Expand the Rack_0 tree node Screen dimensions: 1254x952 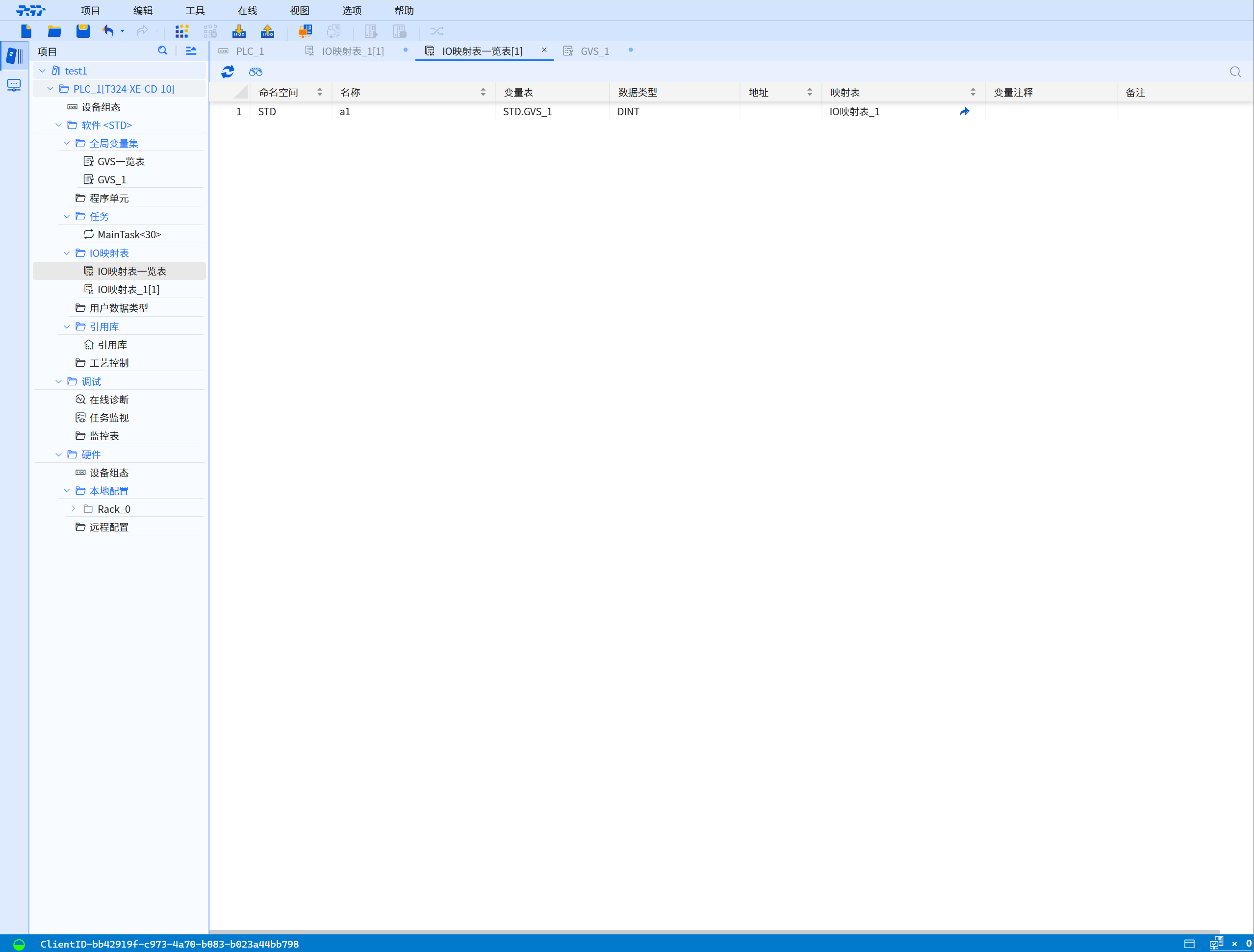pos(73,509)
